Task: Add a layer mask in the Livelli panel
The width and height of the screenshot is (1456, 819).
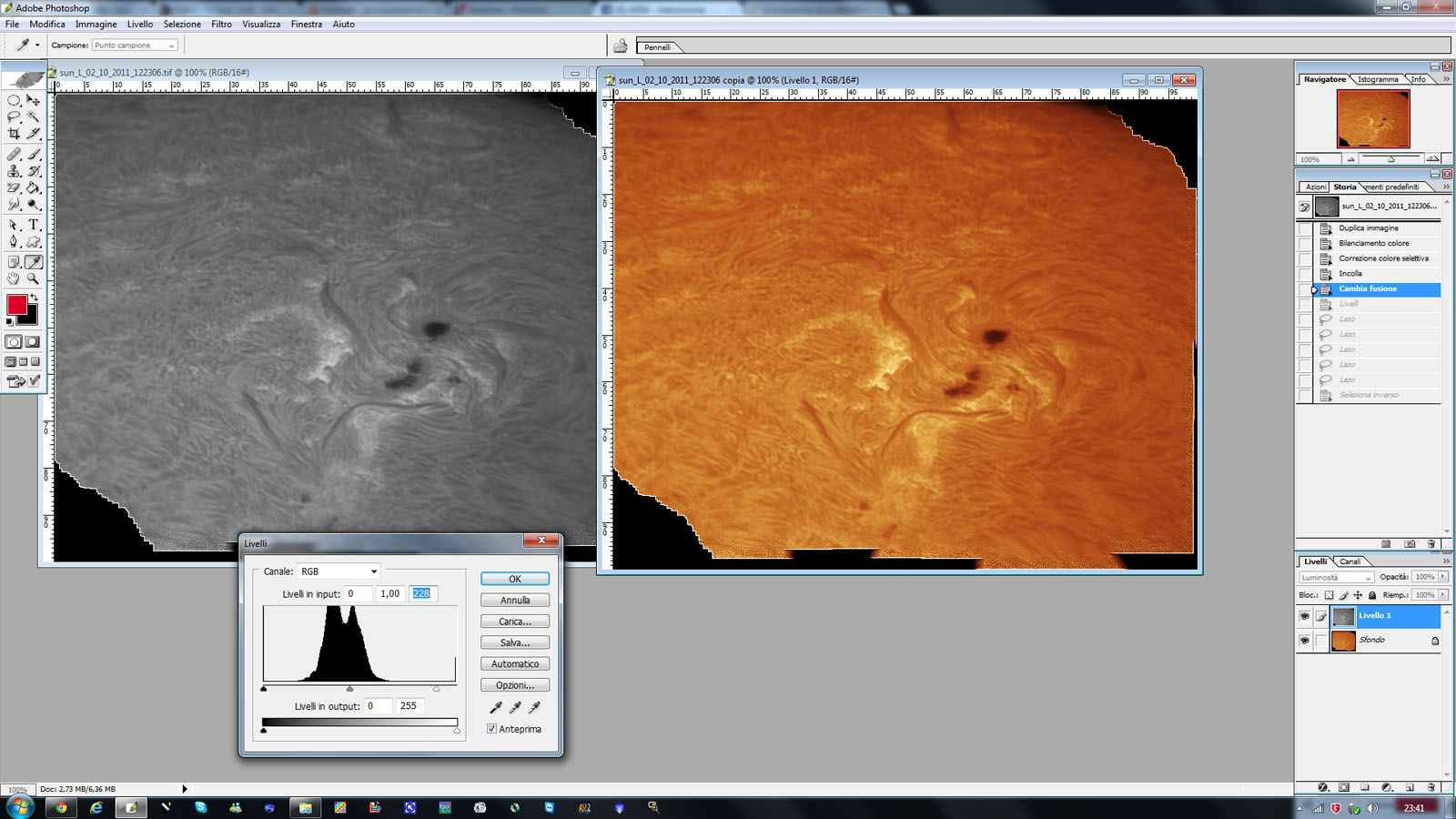Action: pyautogui.click(x=1344, y=787)
